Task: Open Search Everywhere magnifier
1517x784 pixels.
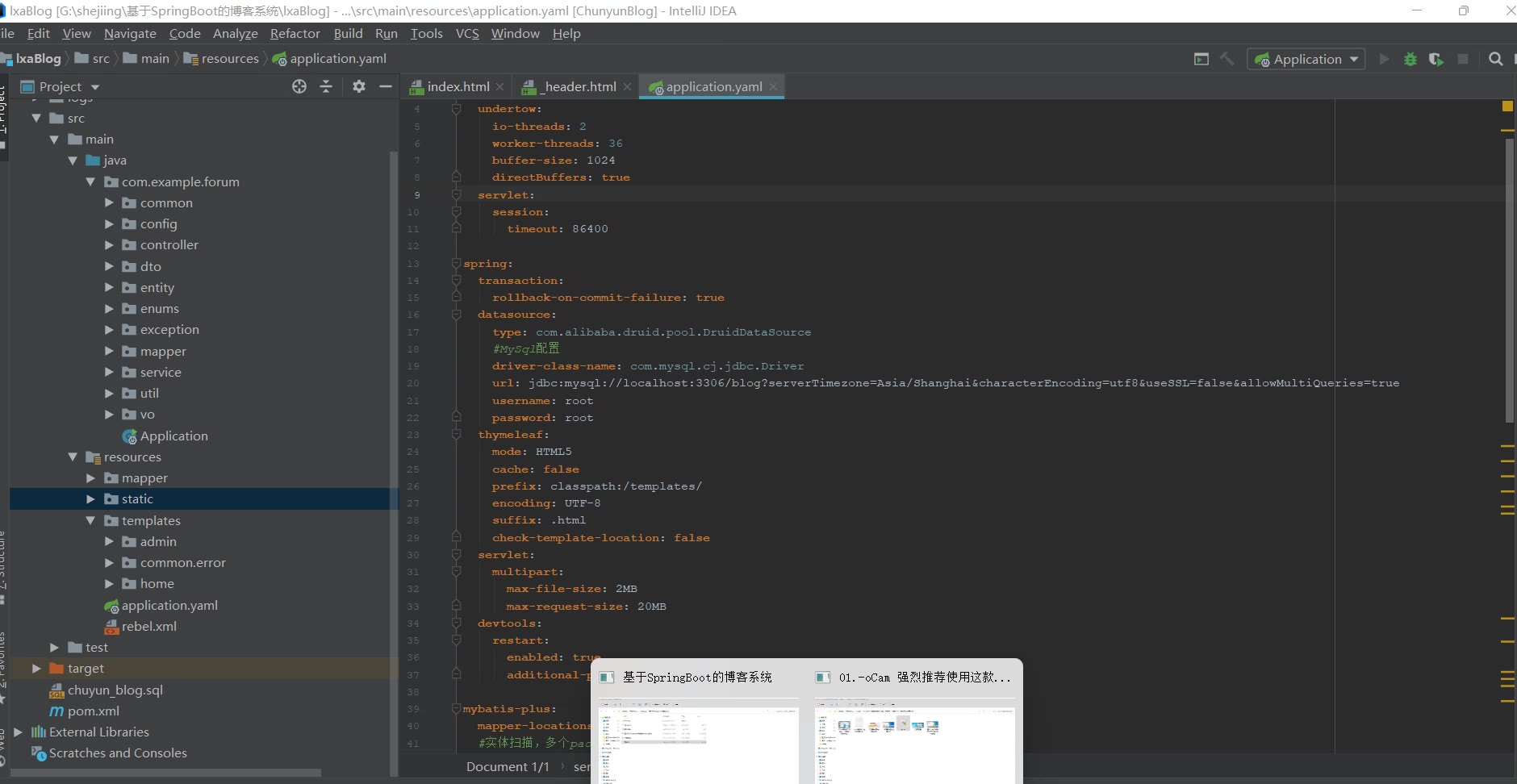Action: click(x=1495, y=59)
